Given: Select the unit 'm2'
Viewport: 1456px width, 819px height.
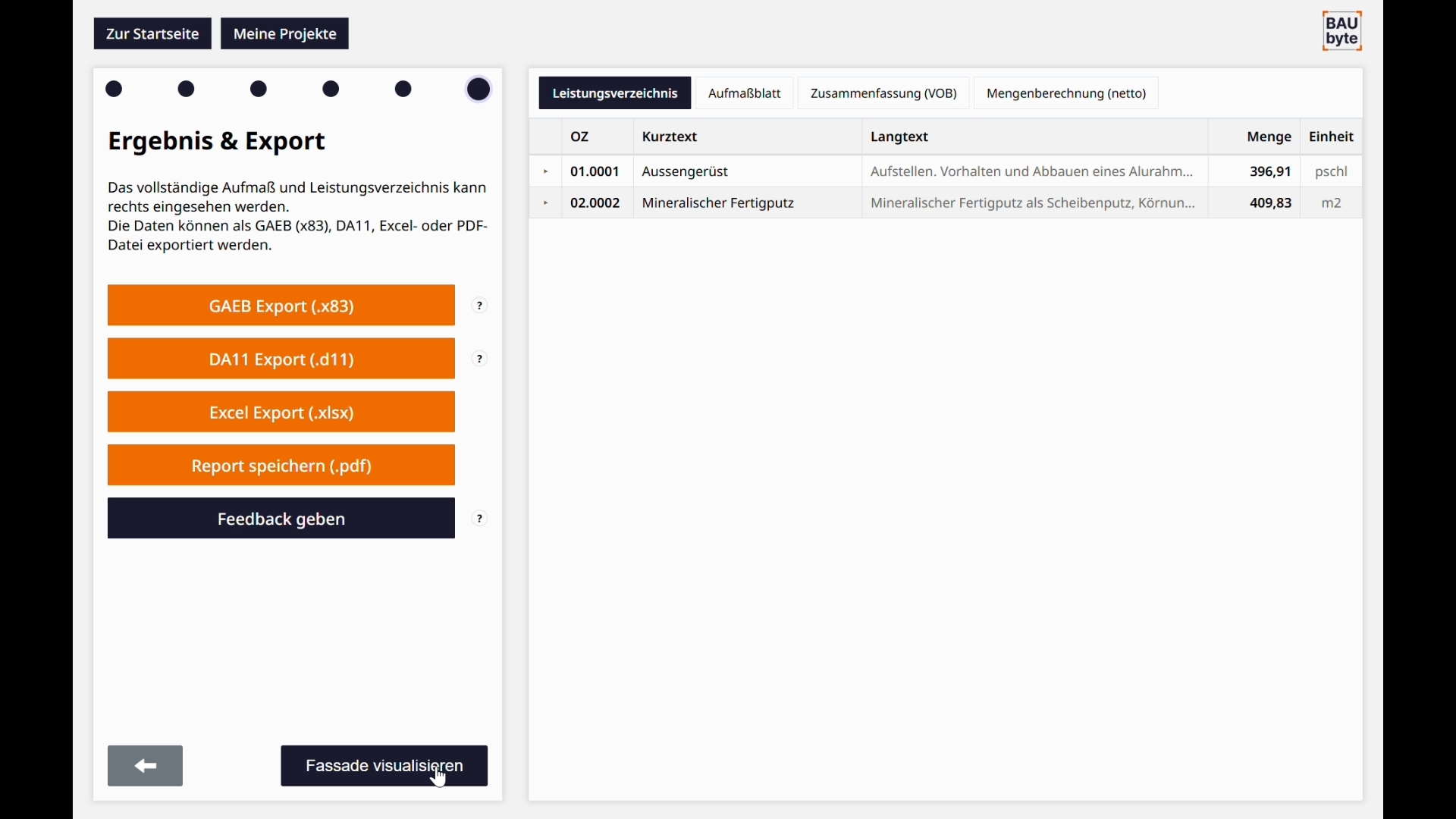Looking at the screenshot, I should coord(1332,203).
